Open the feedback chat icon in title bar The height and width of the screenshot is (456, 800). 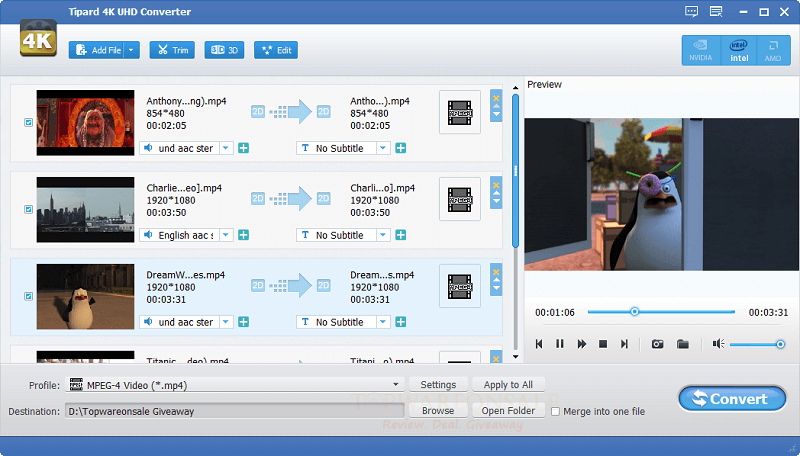(692, 11)
